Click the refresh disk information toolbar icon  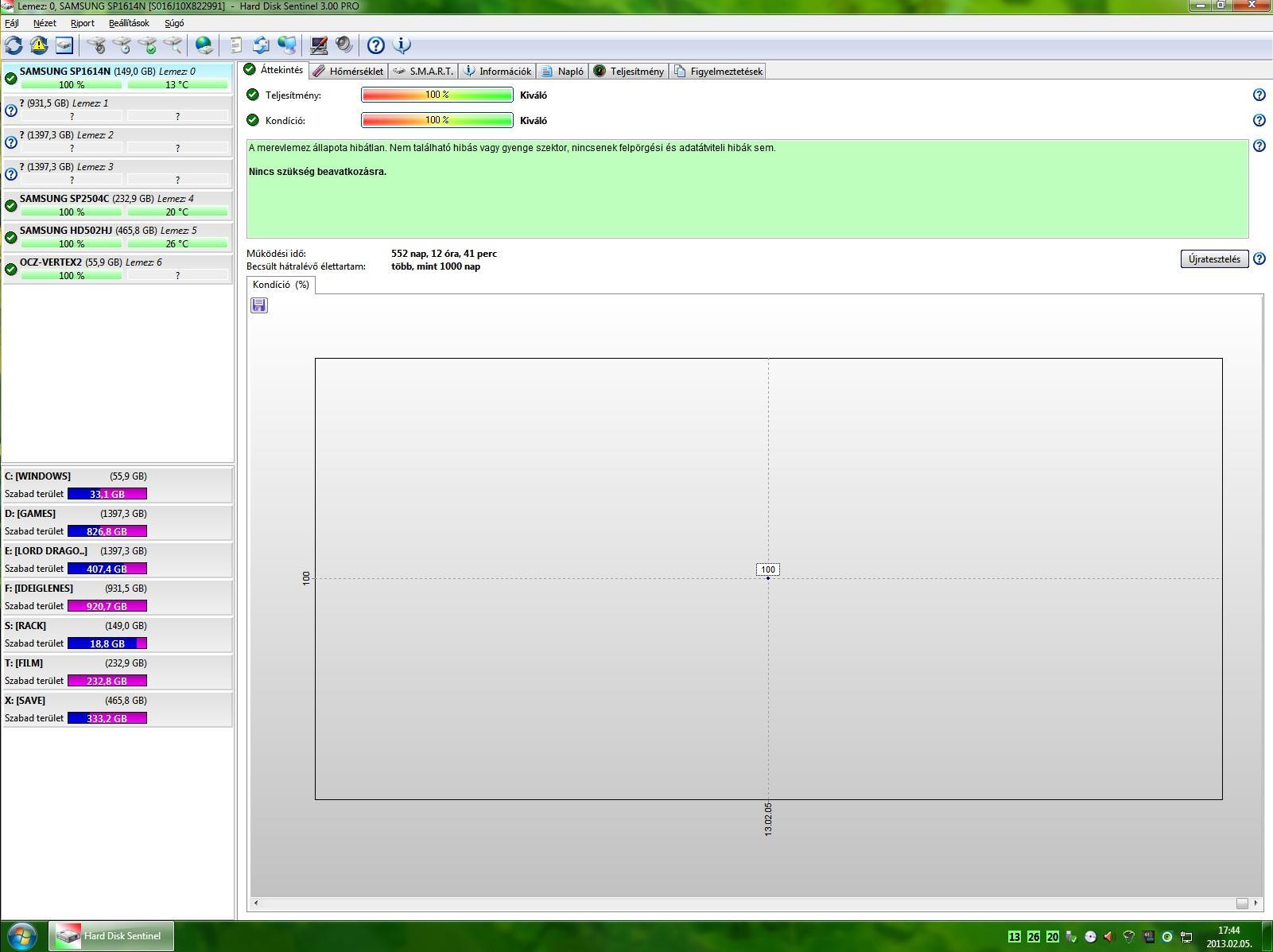(14, 45)
